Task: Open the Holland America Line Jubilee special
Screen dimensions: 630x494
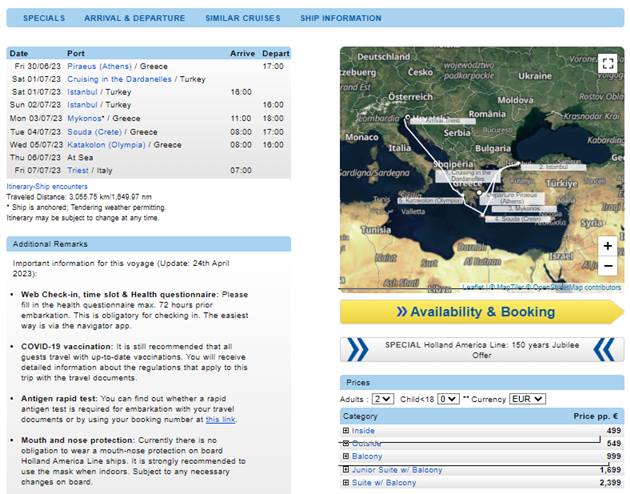Action: point(482,350)
